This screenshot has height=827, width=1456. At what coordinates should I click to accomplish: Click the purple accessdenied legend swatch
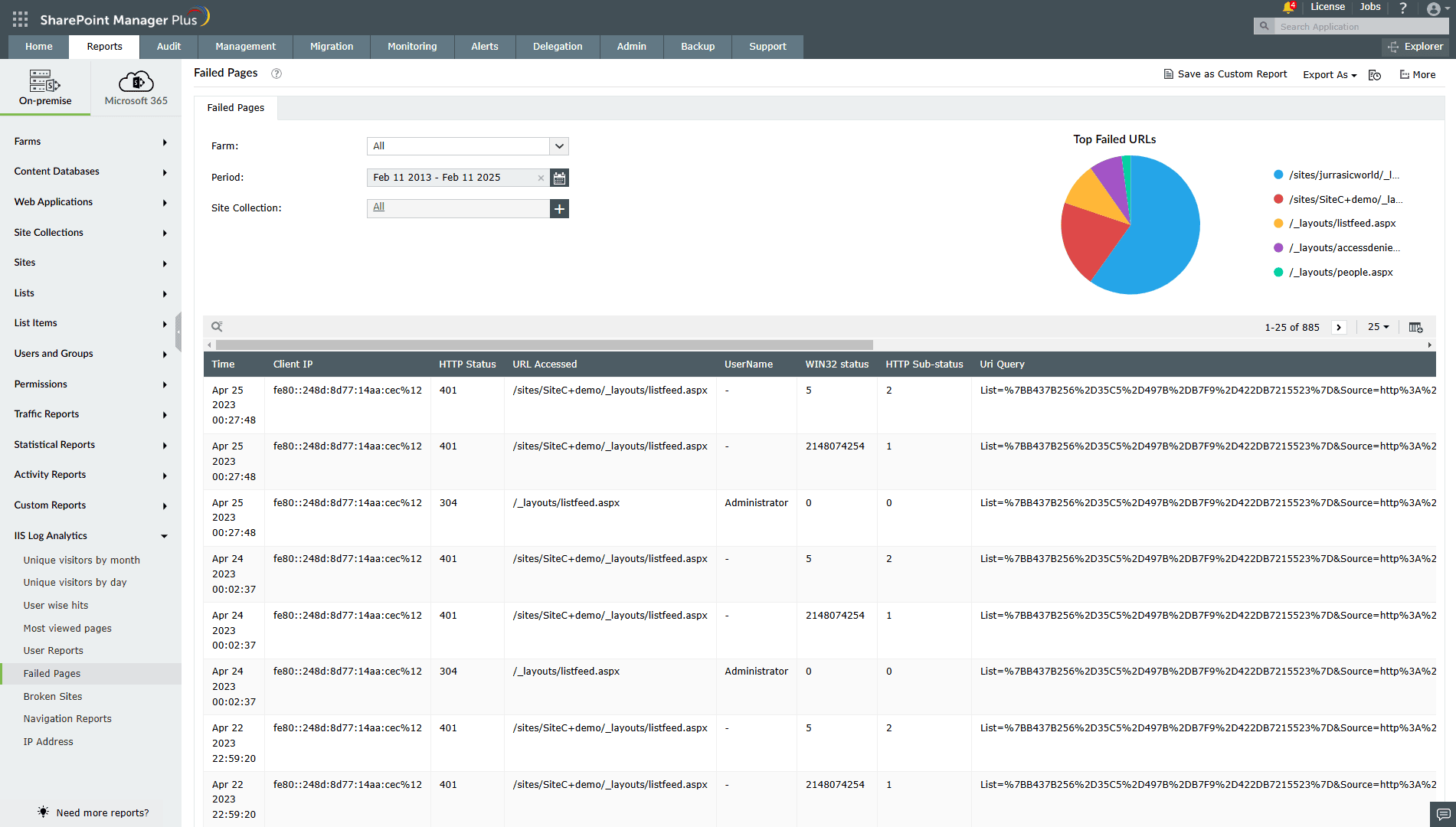(1278, 248)
